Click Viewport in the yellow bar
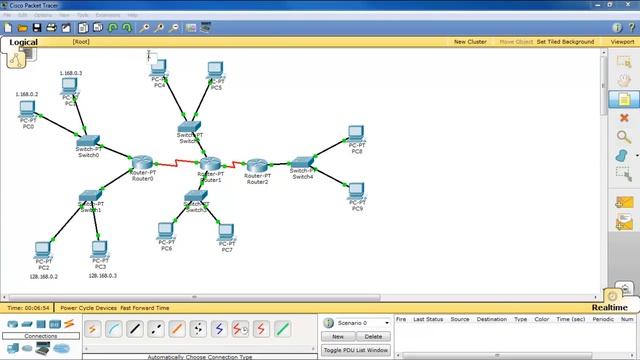The height and width of the screenshot is (360, 640). (622, 42)
